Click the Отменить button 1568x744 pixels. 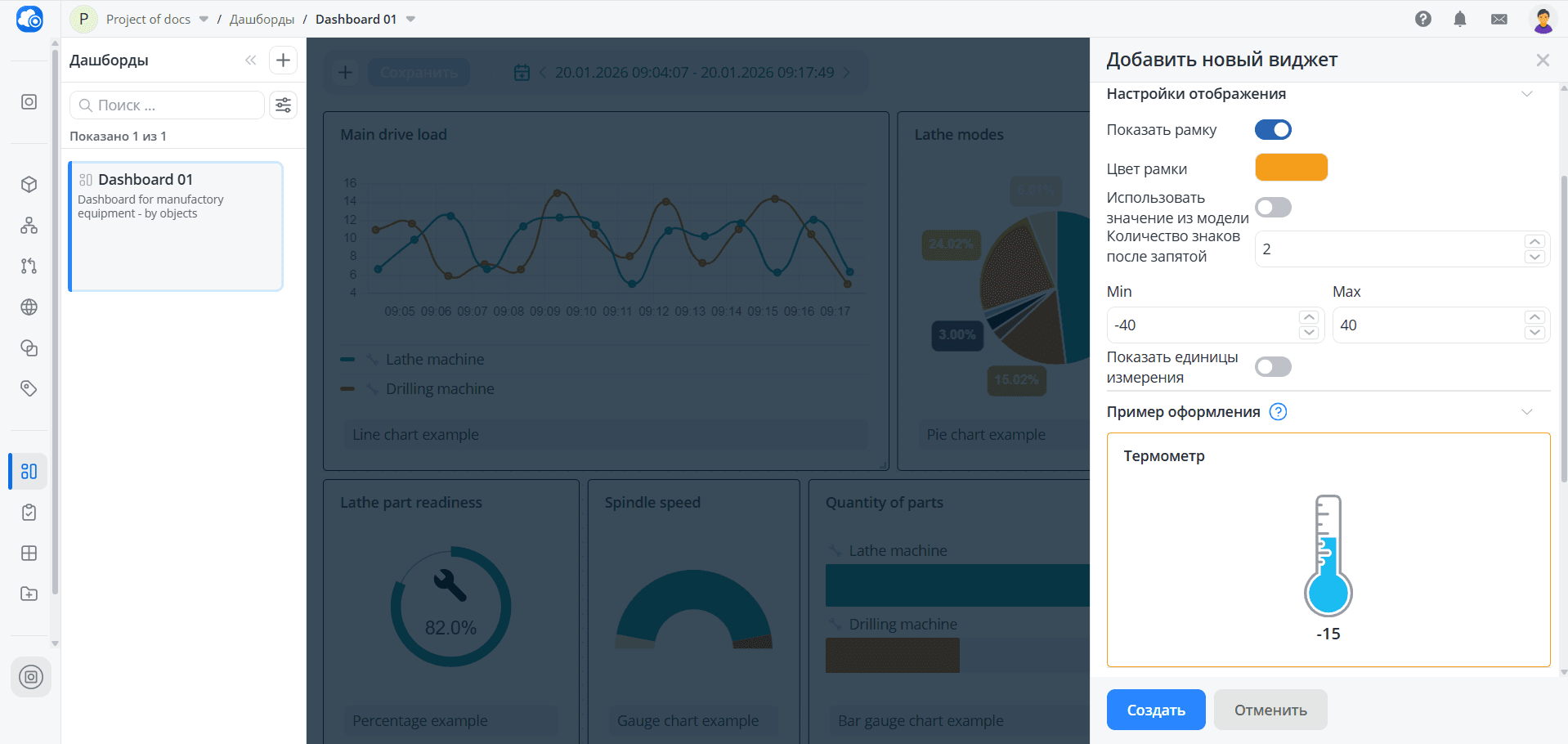tap(1270, 710)
